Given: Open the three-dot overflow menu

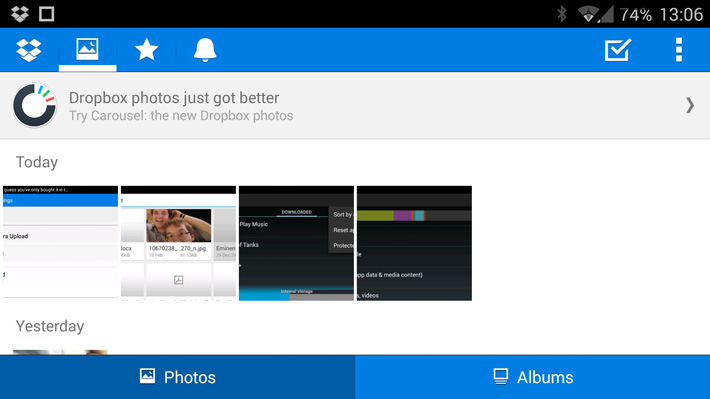Looking at the screenshot, I should (678, 50).
